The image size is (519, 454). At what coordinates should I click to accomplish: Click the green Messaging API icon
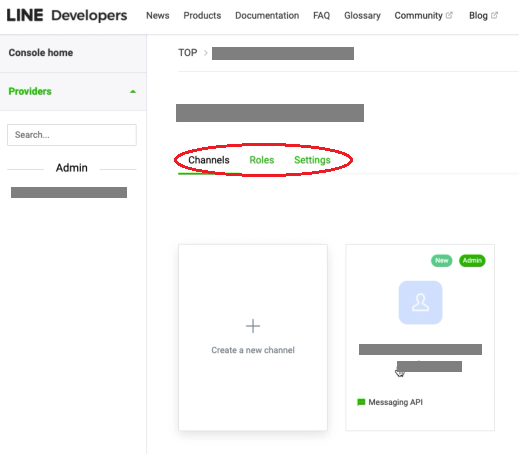point(361,402)
